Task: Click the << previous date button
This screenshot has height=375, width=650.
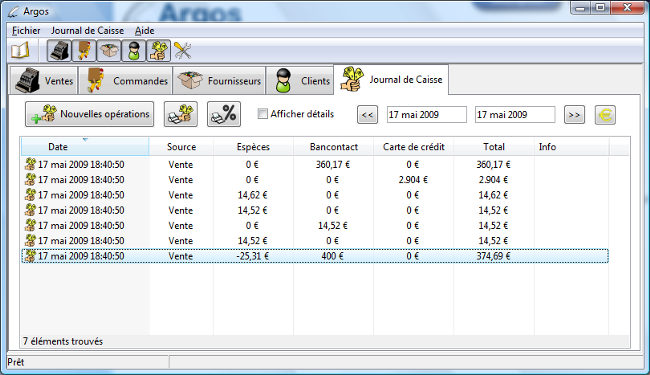Action: point(367,115)
